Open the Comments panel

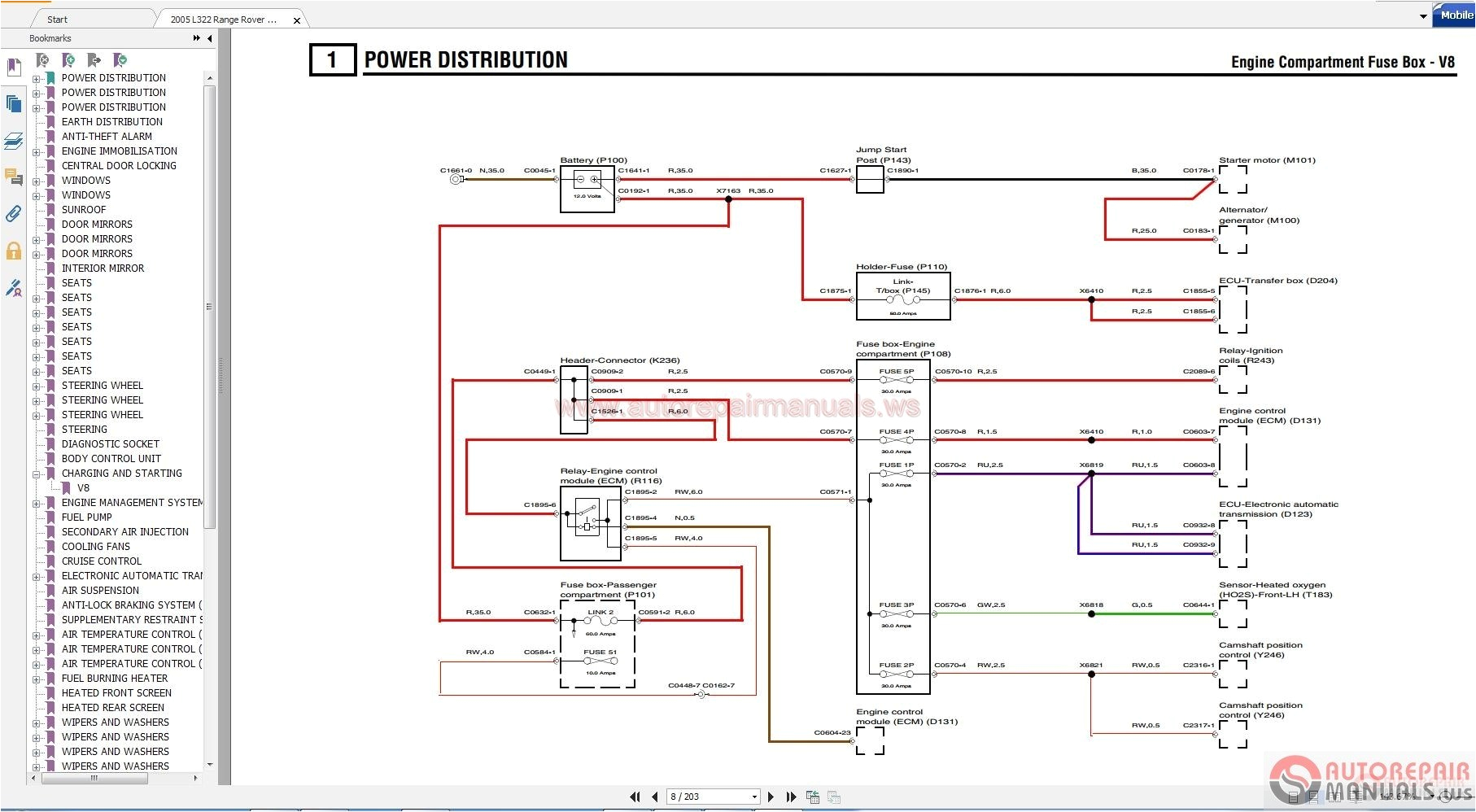click(x=13, y=177)
